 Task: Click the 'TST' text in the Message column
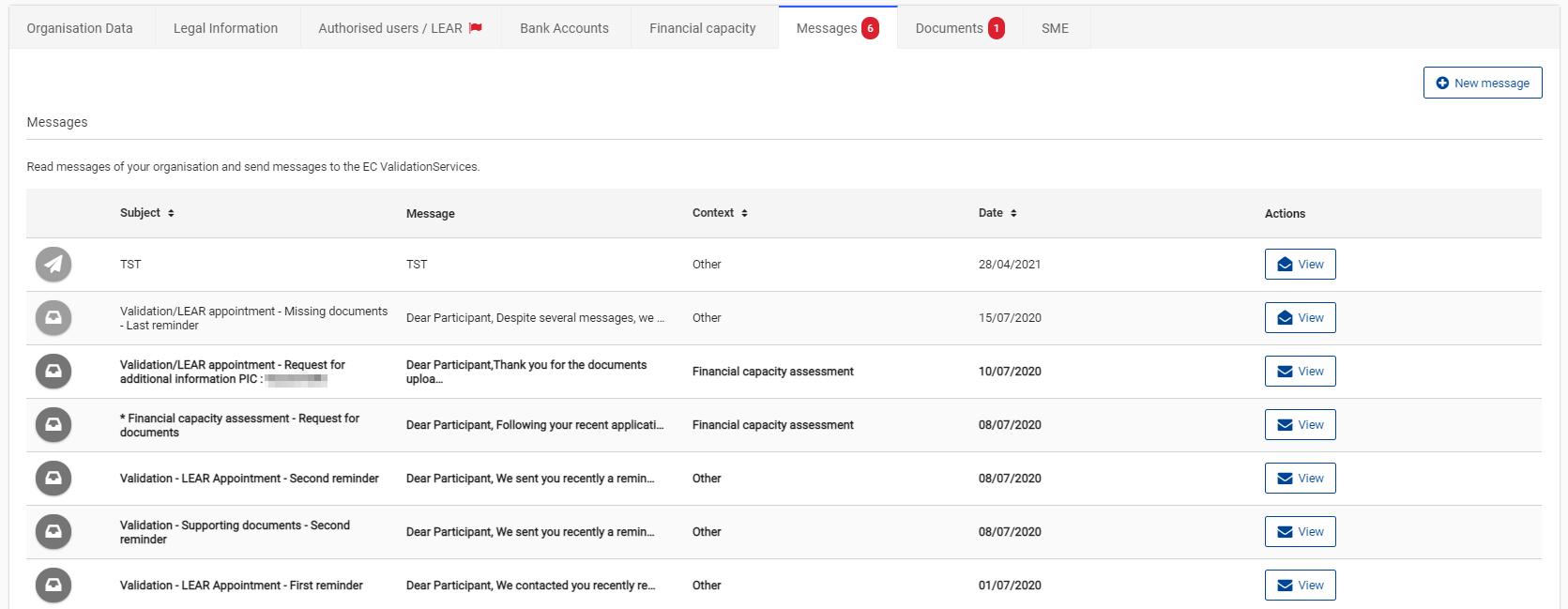[417, 265]
